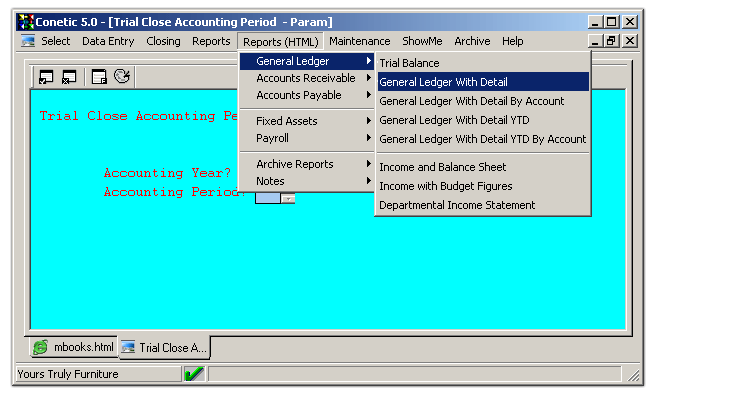
Task: Click the form function icon in toolbar
Action: pyautogui.click(x=99, y=76)
